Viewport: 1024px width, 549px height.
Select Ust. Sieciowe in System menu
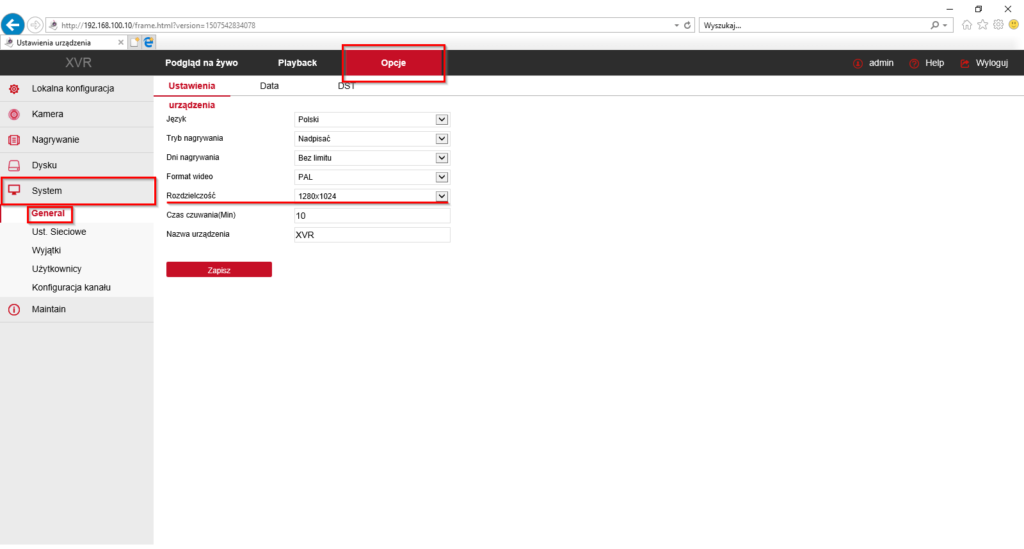[58, 231]
